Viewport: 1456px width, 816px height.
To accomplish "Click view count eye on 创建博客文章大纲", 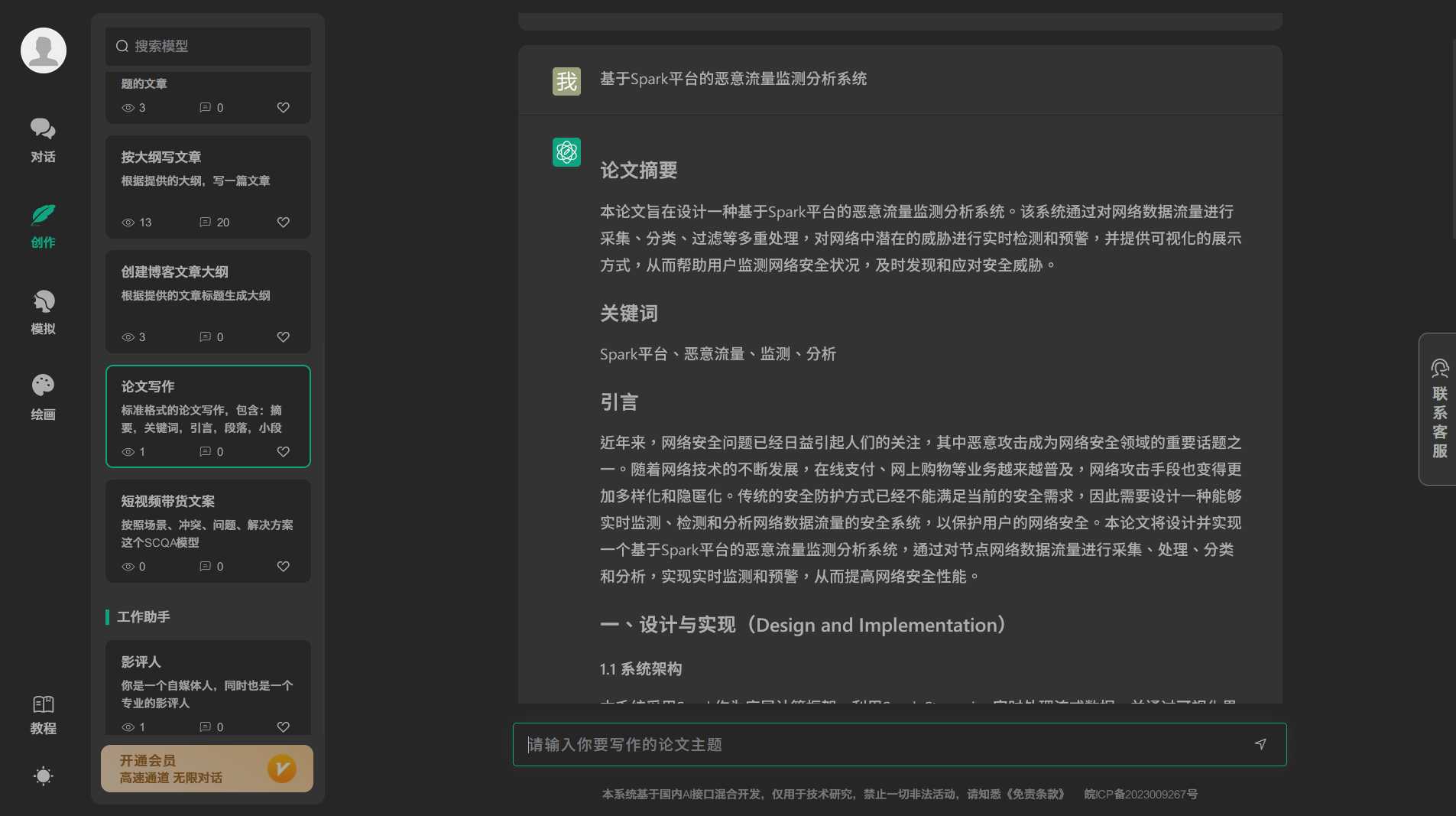I will pyautogui.click(x=128, y=337).
